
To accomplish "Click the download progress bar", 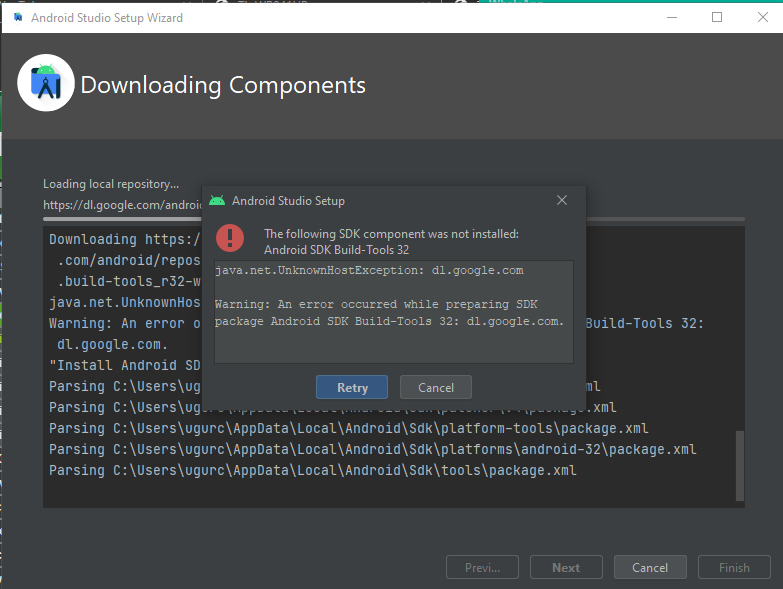I will click(x=393, y=219).
